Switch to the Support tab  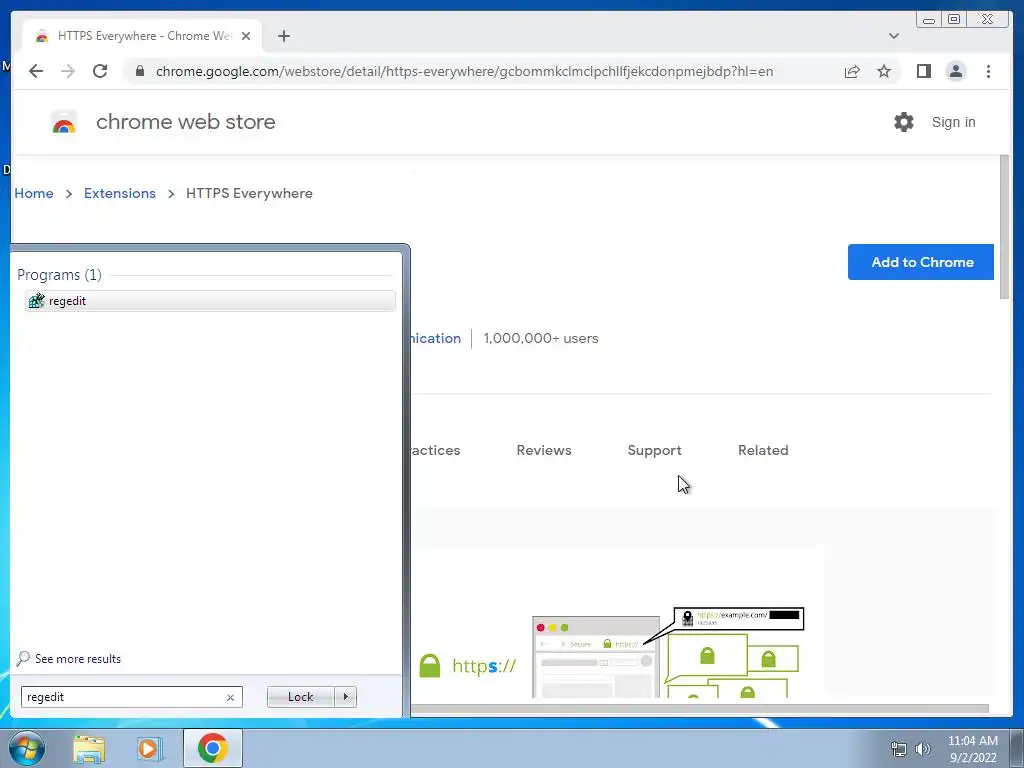tap(654, 450)
